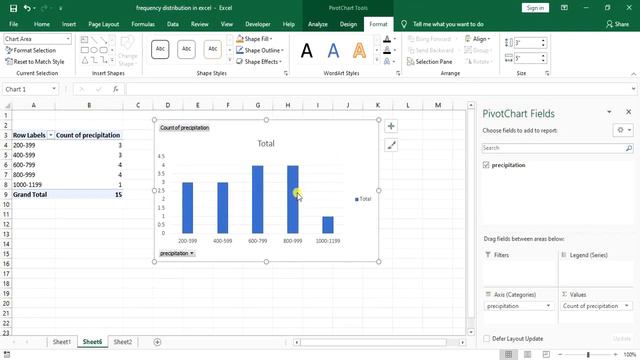The height and width of the screenshot is (360, 640).
Task: Zoom in with plus button
Action: tap(615, 355)
